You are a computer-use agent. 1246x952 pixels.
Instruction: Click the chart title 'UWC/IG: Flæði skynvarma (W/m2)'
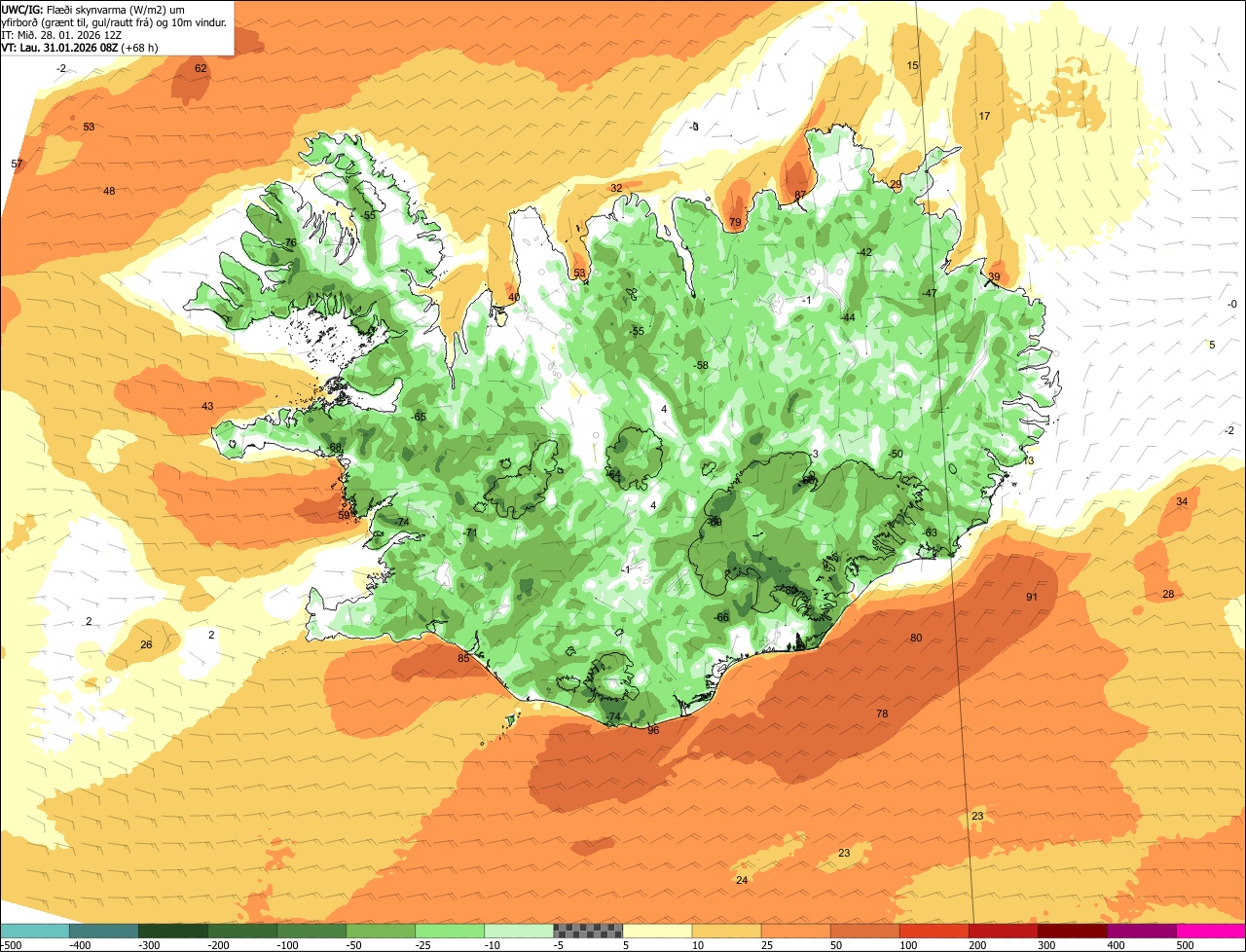click(94, 8)
